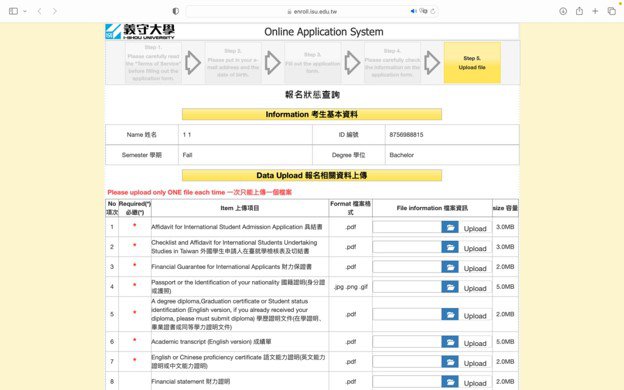This screenshot has height=390, width=624.
Task: Show Safari downloads
Action: pyautogui.click(x=563, y=11)
